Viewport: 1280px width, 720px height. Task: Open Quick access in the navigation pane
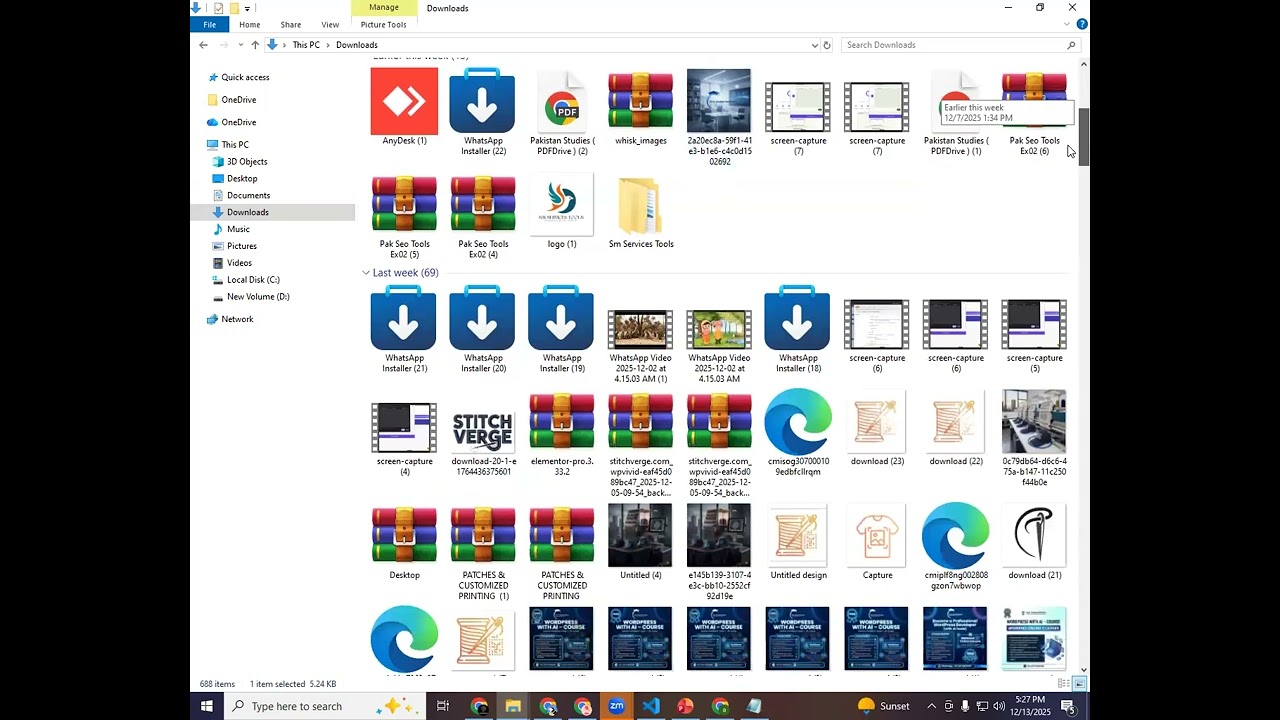pyautogui.click(x=245, y=77)
